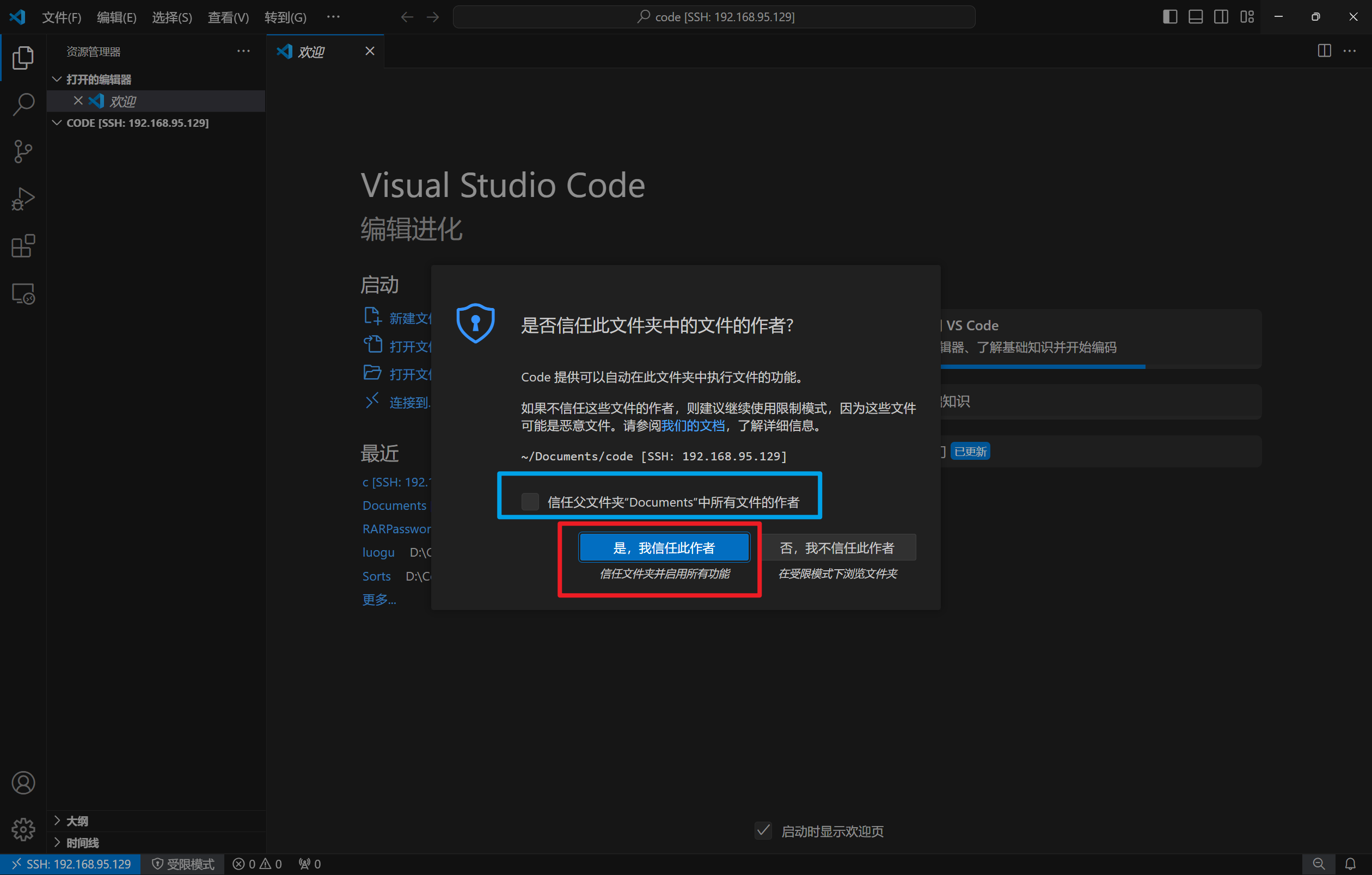Collapse the CODE [SSH: 192.168.95.129] folder section
This screenshot has width=1372, height=875.
coord(156,123)
